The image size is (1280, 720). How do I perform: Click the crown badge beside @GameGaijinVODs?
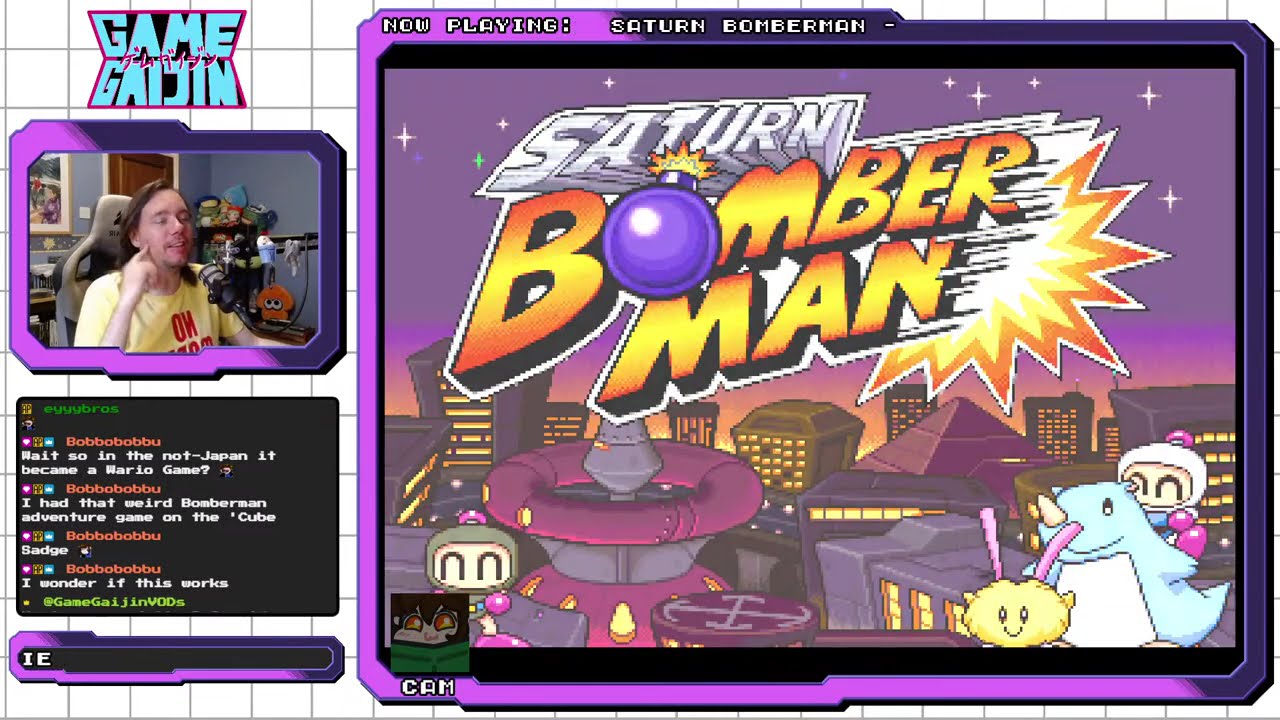point(27,603)
